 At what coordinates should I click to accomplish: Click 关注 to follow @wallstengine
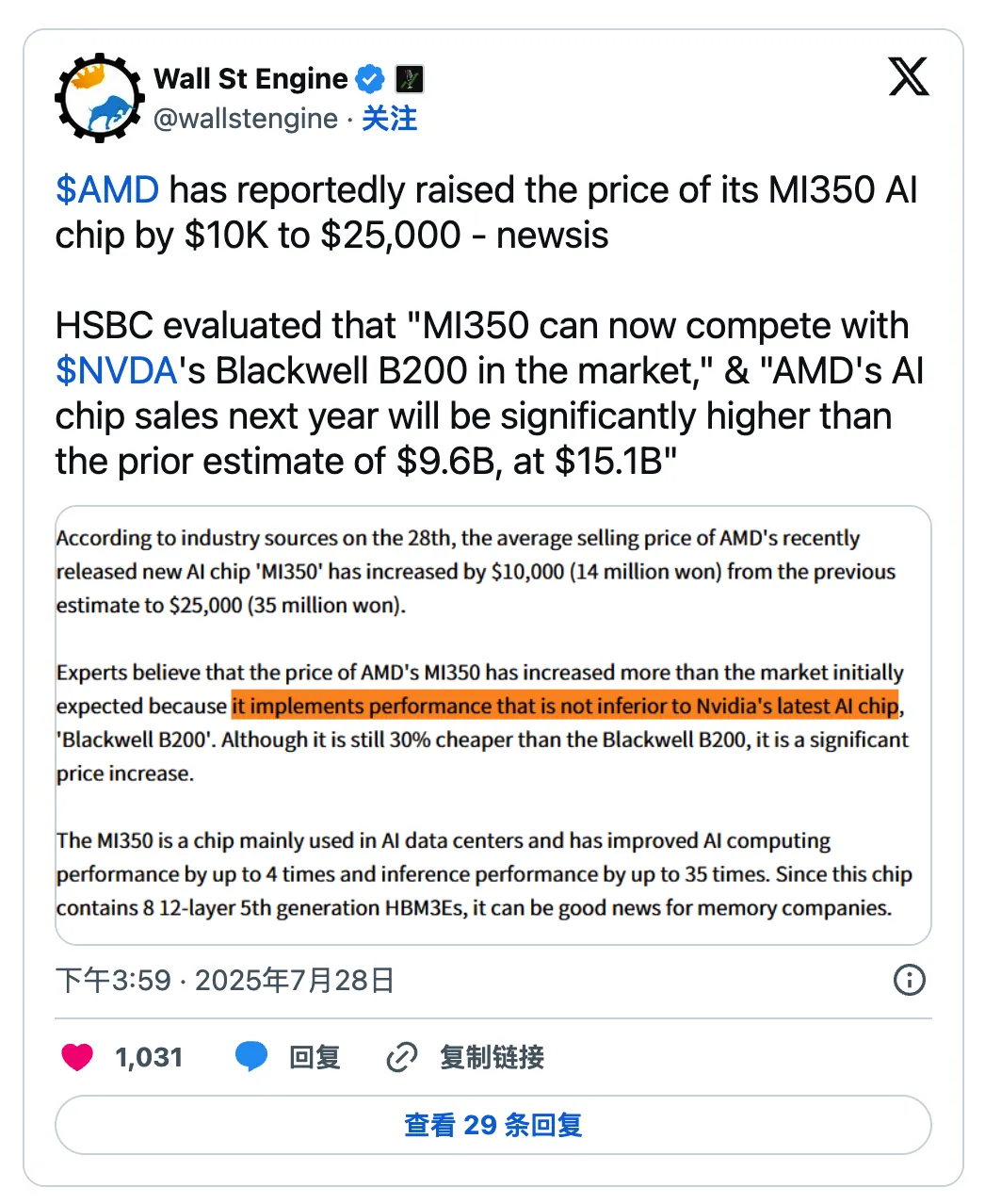[390, 119]
